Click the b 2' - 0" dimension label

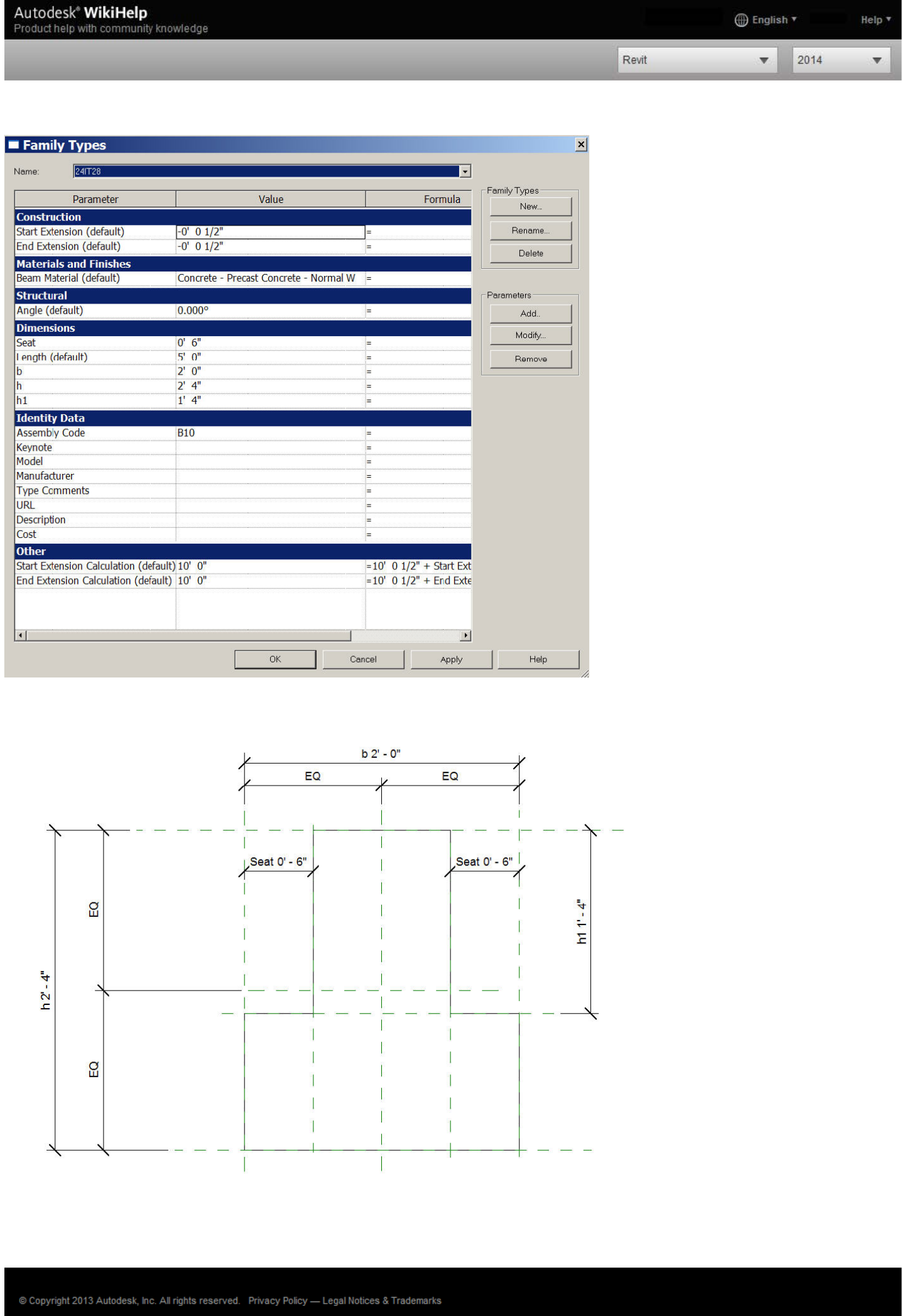(x=381, y=754)
